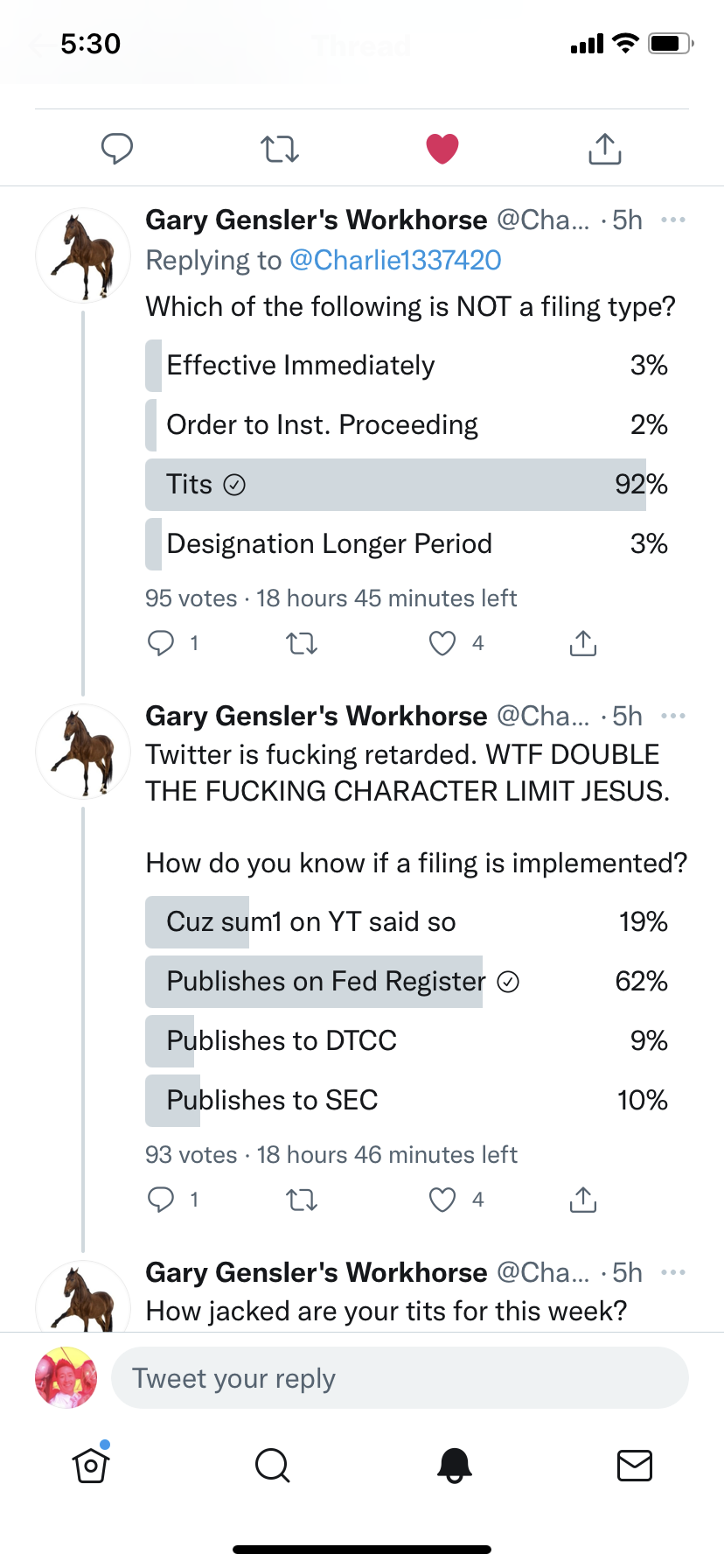Like the filing implemented poll tweet
The height and width of the screenshot is (1568, 724).
(x=442, y=1200)
